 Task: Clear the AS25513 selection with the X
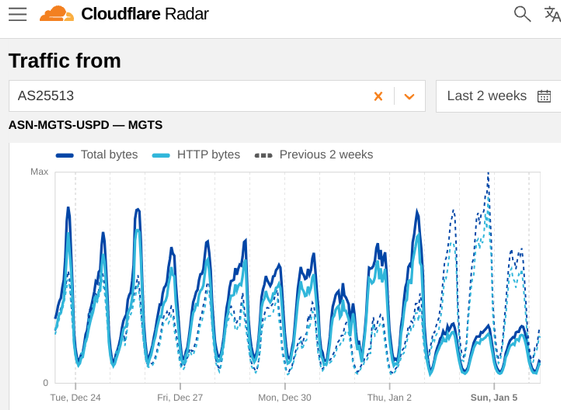(378, 96)
